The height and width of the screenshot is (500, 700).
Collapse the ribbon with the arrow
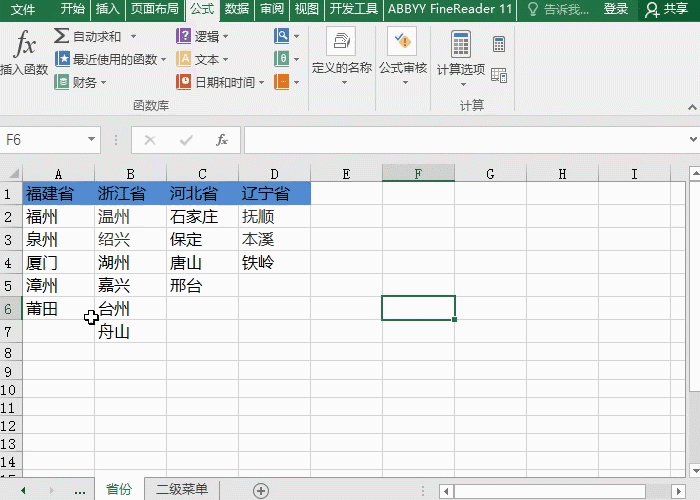pos(692,107)
